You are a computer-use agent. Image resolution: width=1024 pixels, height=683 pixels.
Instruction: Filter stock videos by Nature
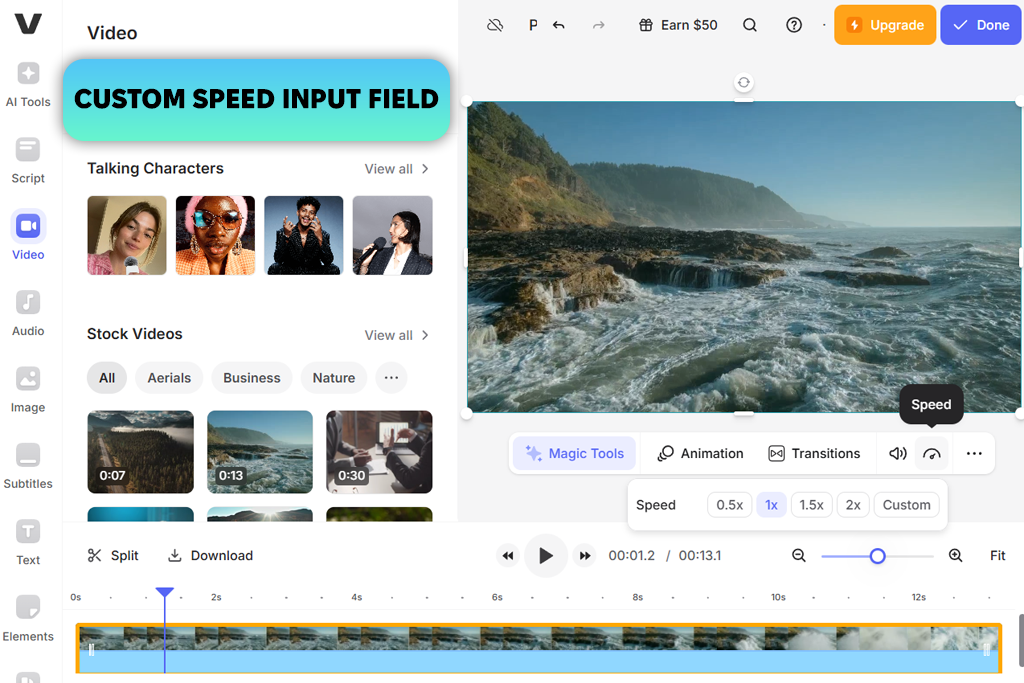pos(334,378)
